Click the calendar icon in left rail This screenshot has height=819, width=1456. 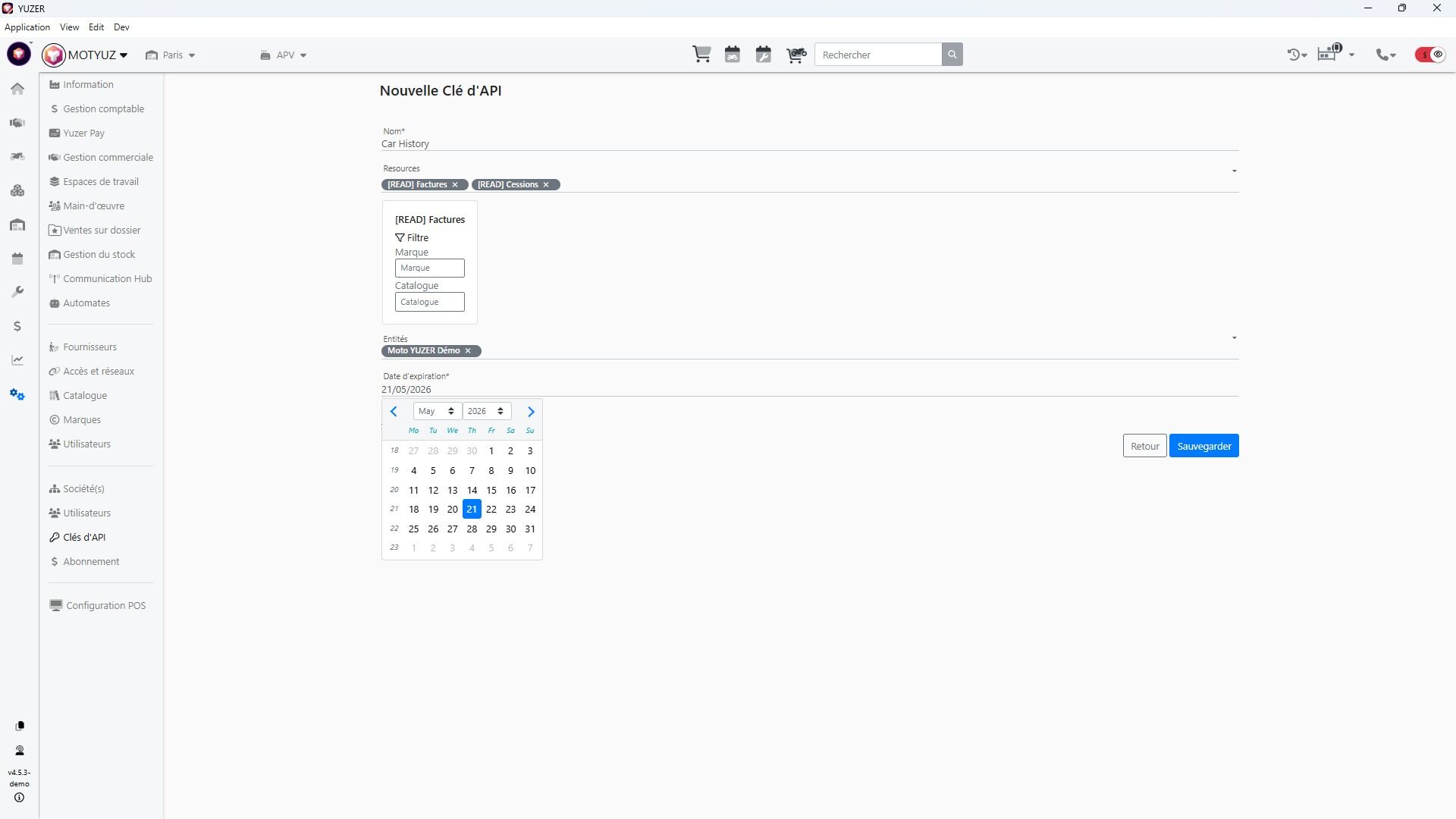click(x=17, y=259)
